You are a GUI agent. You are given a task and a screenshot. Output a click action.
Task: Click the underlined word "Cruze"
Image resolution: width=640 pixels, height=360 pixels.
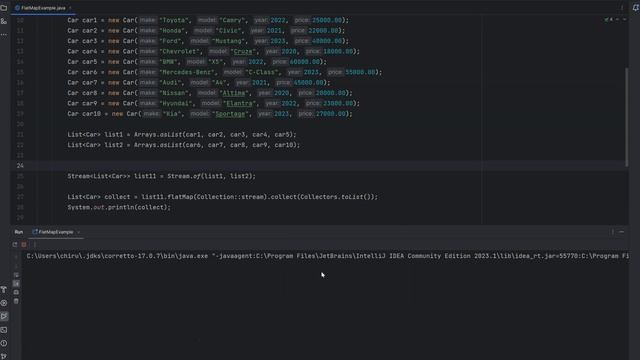click(243, 51)
